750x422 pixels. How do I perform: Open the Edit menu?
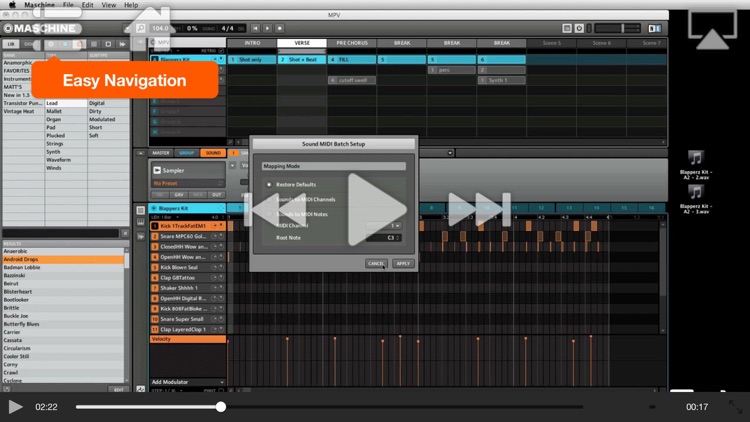click(x=88, y=5)
